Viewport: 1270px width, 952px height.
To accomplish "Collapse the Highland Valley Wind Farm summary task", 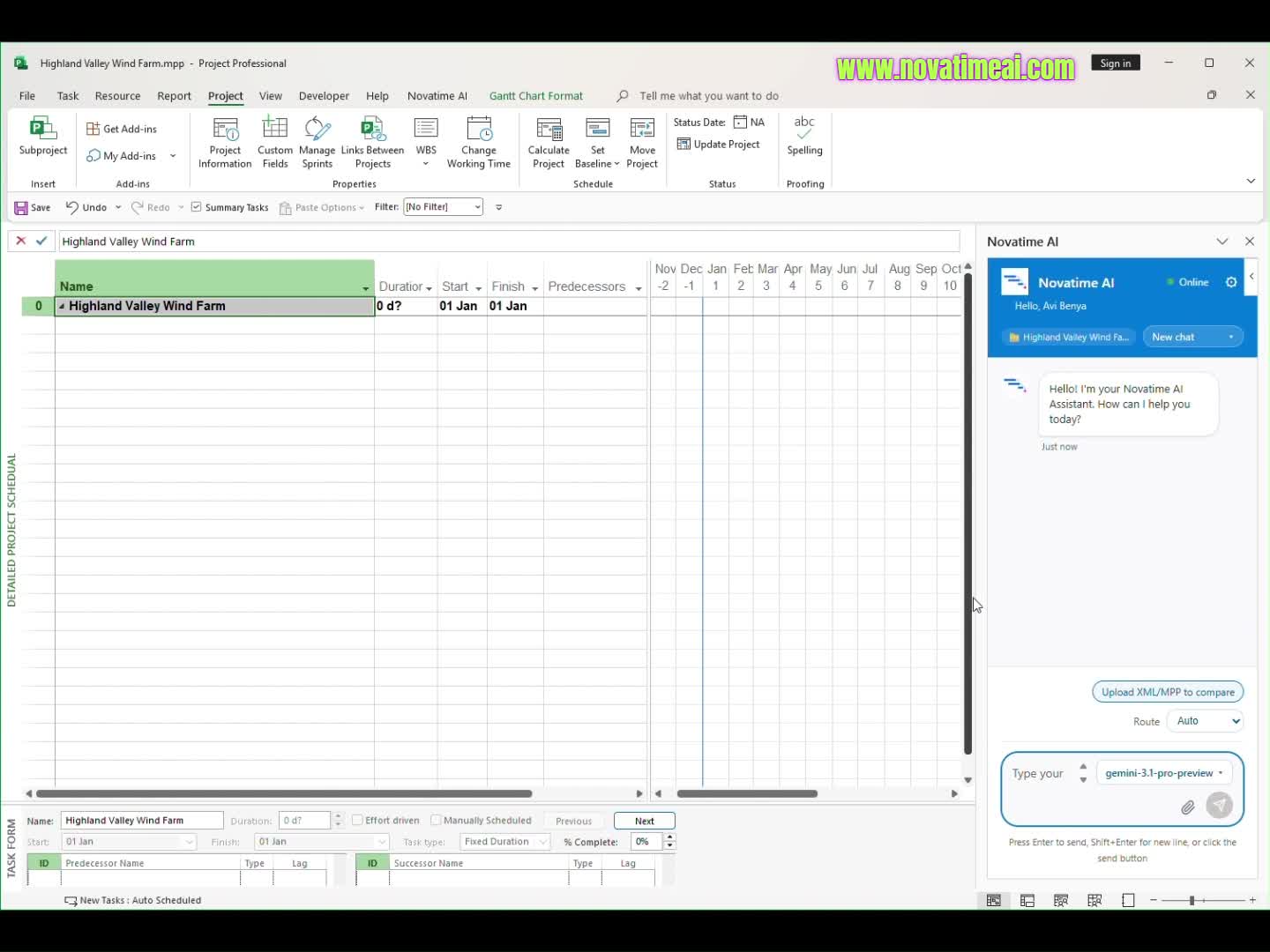I will coord(62,306).
